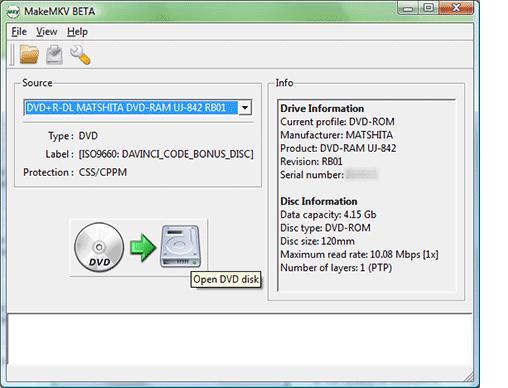
Task: Click Product: DVD-RAM UJ-842 line
Action: [x=338, y=148]
